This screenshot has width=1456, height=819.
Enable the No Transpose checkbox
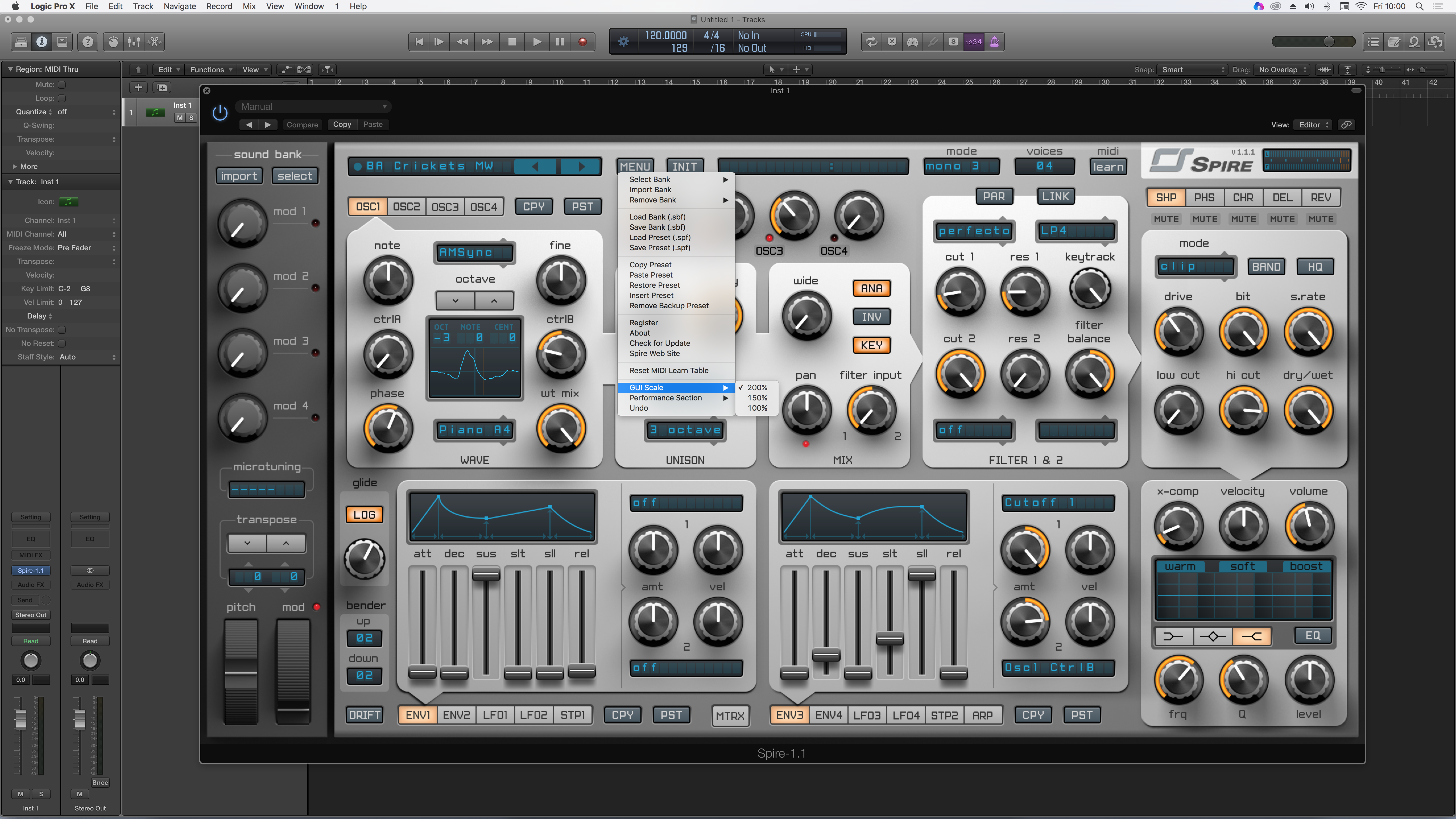point(62,330)
